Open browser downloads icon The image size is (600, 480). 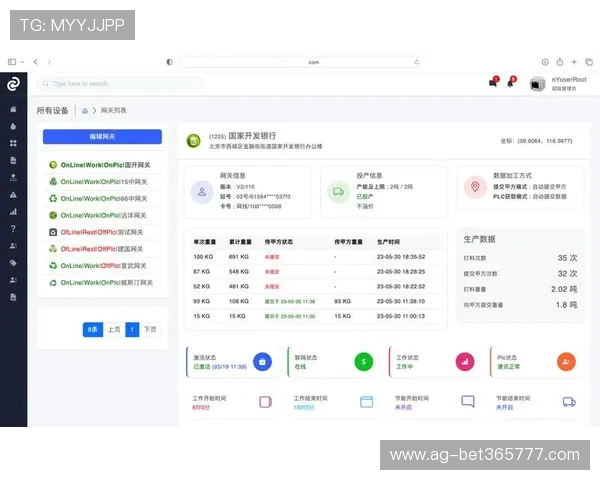point(545,62)
